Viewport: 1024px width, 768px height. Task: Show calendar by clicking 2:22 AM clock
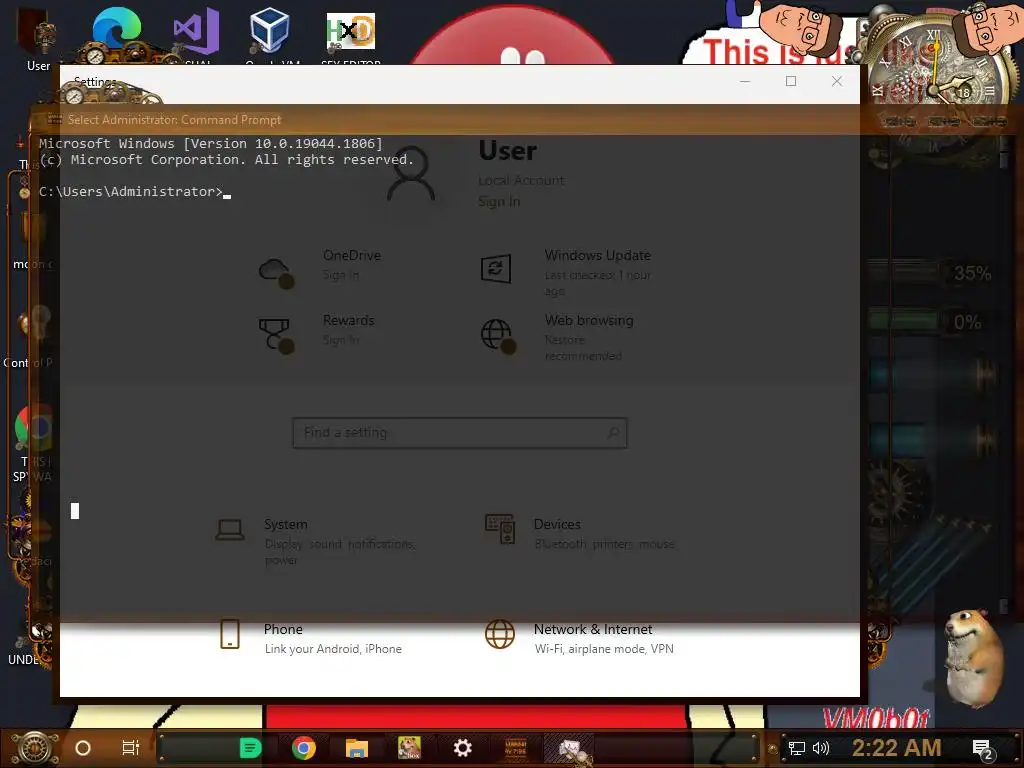[896, 748]
